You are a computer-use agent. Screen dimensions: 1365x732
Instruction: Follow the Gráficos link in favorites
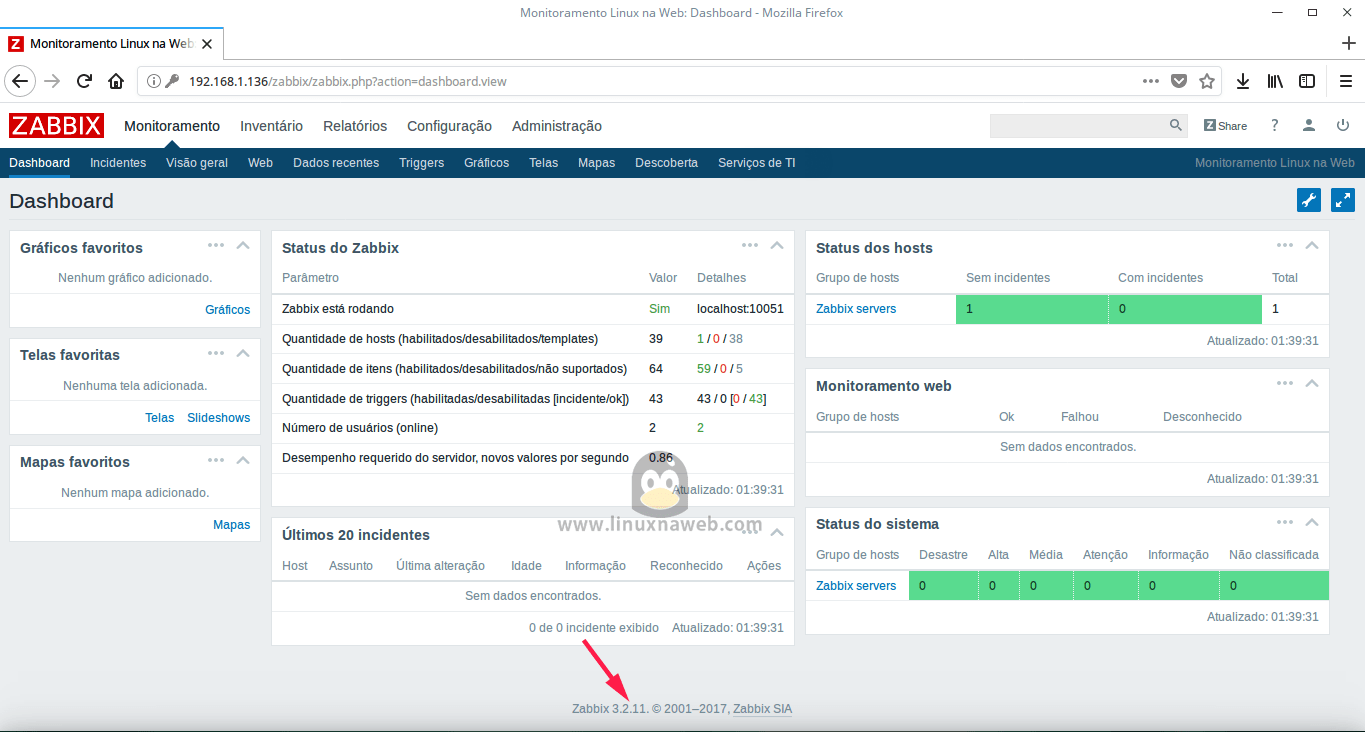pos(228,310)
